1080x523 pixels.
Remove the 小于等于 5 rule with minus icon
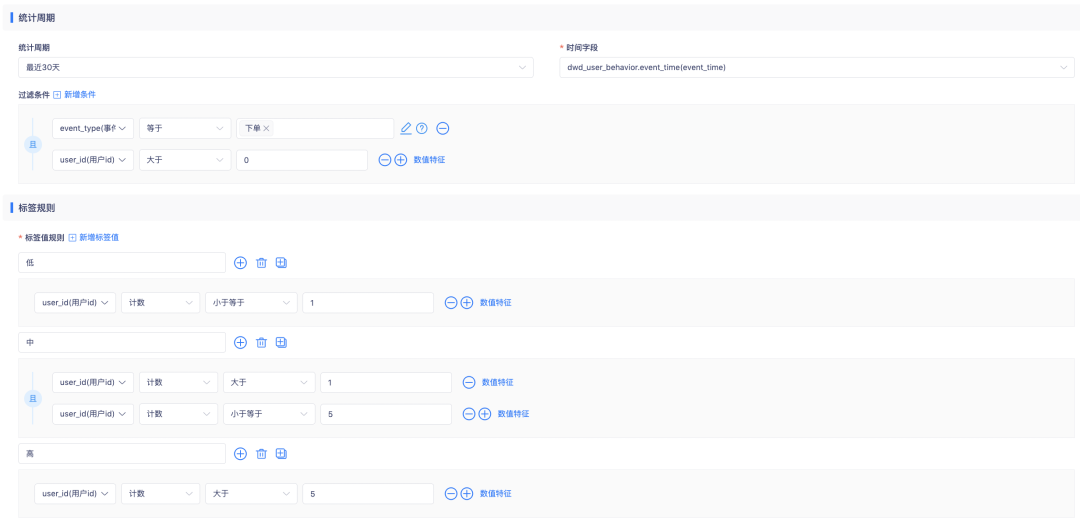point(469,414)
